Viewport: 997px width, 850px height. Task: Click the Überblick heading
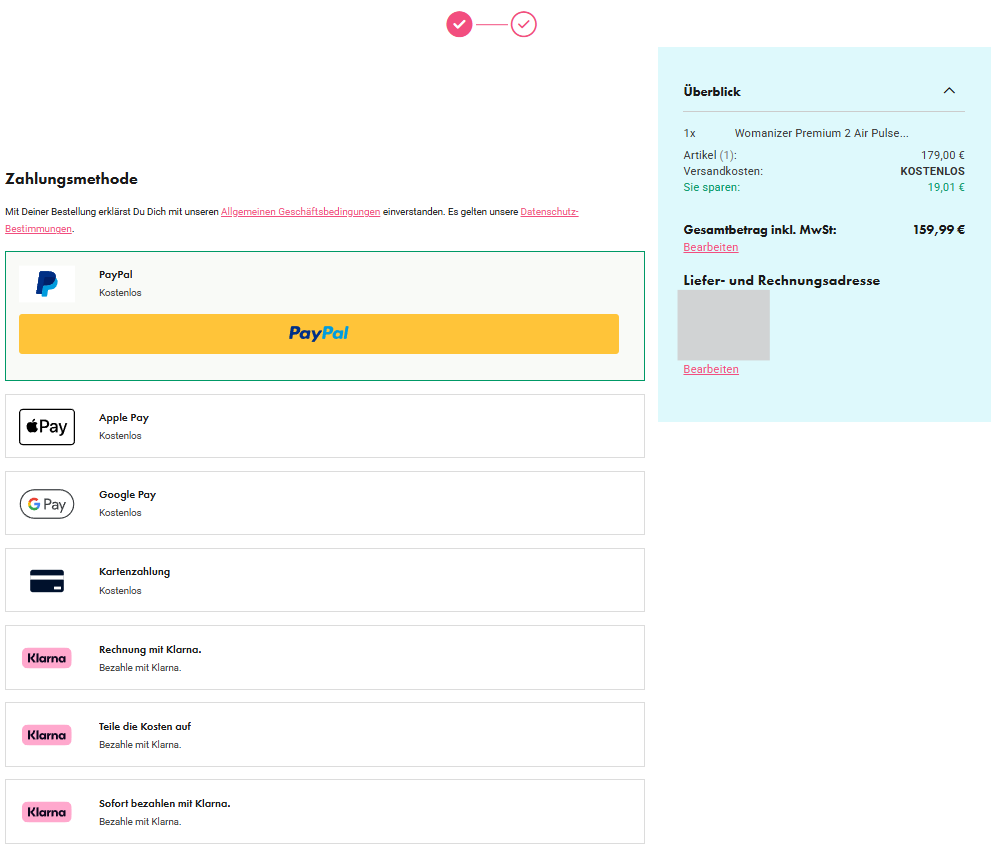click(x=712, y=92)
